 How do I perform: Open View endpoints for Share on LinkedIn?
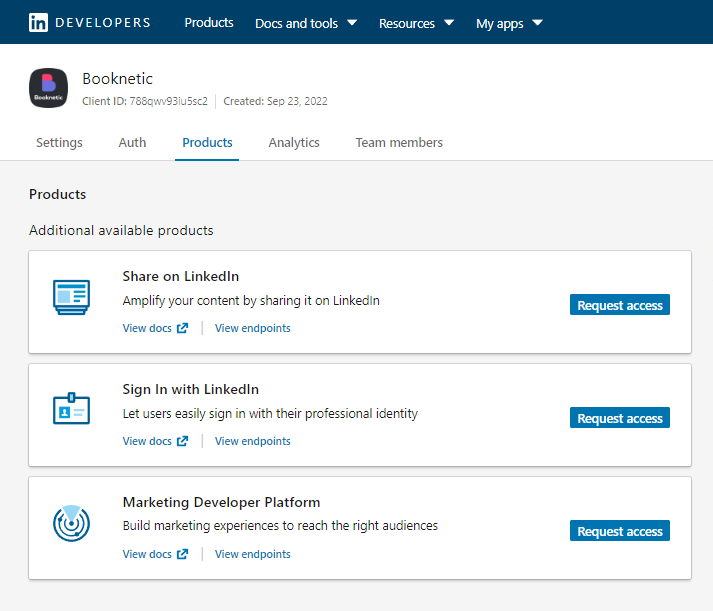coord(252,328)
